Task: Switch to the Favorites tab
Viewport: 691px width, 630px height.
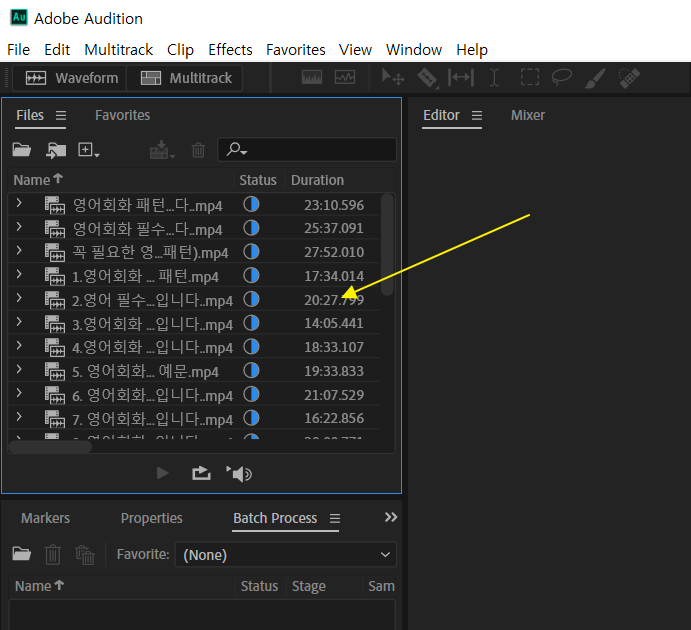Action: tap(123, 115)
